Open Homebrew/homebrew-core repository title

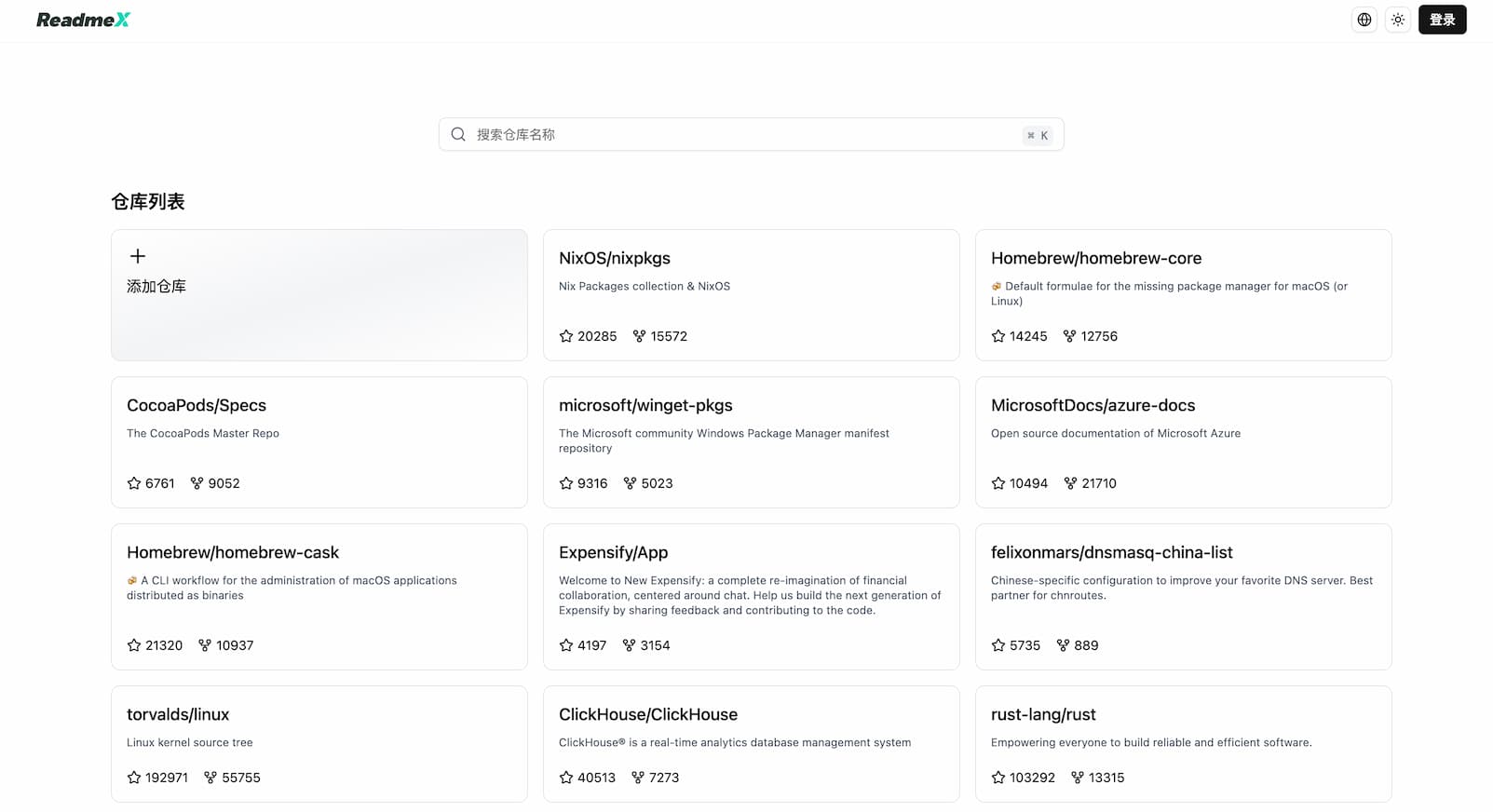coord(1096,258)
